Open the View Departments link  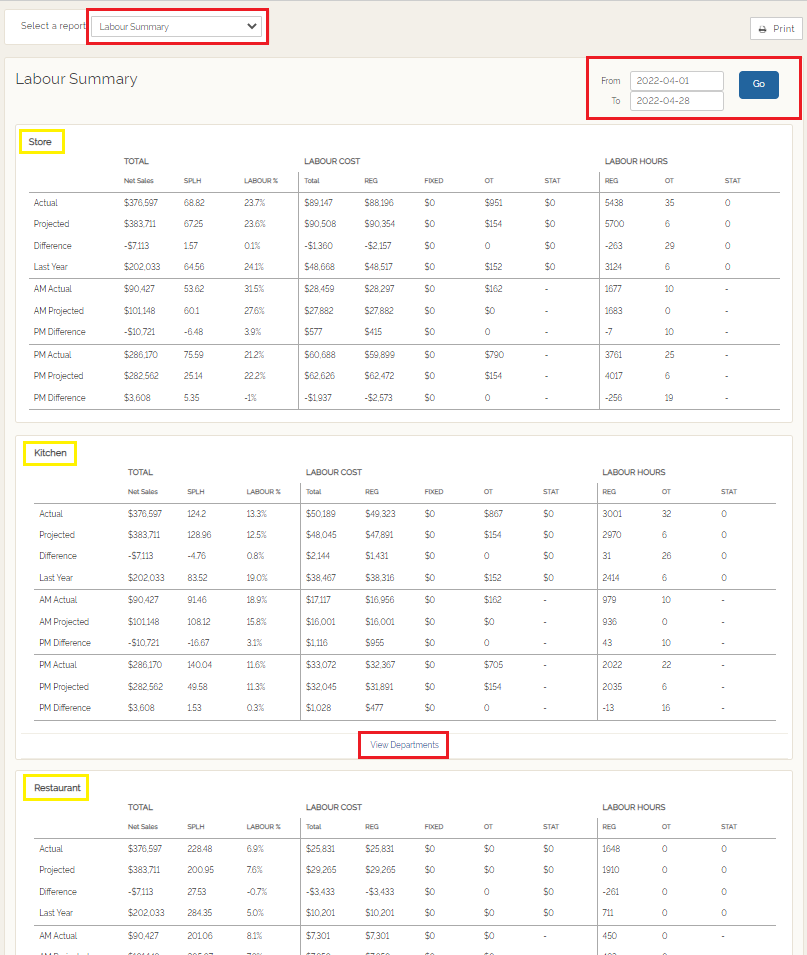coord(404,745)
